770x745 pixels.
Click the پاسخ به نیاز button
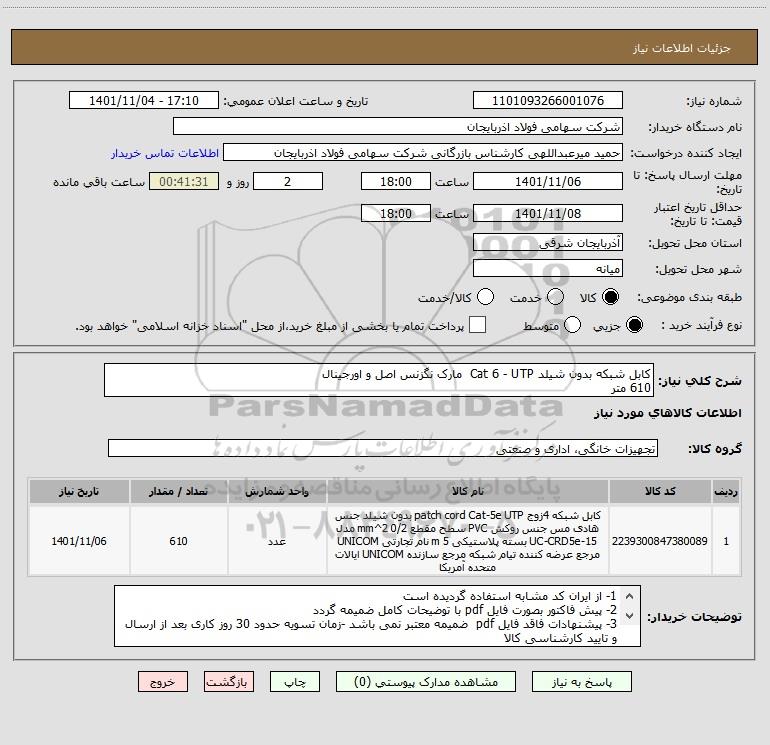581,682
